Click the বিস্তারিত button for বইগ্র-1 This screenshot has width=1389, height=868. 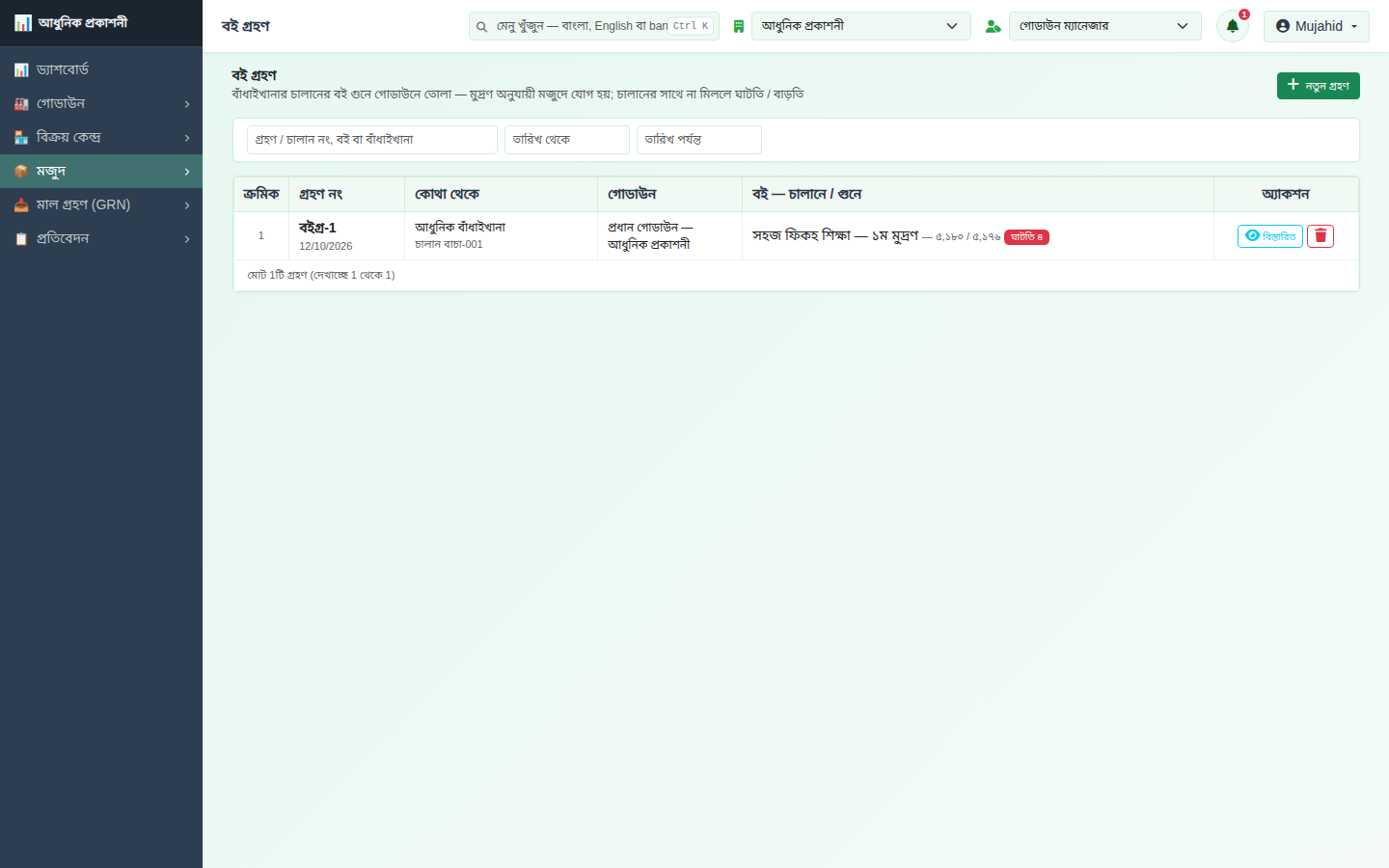pos(1270,236)
